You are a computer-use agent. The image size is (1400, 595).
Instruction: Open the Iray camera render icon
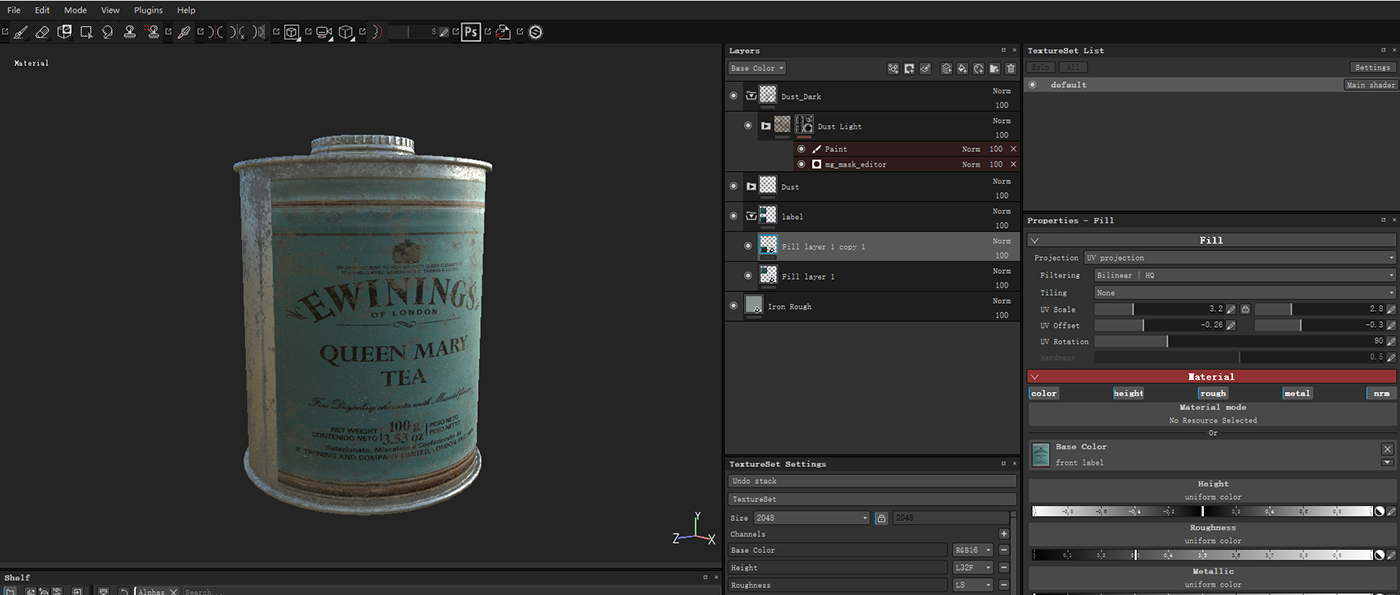(x=324, y=32)
